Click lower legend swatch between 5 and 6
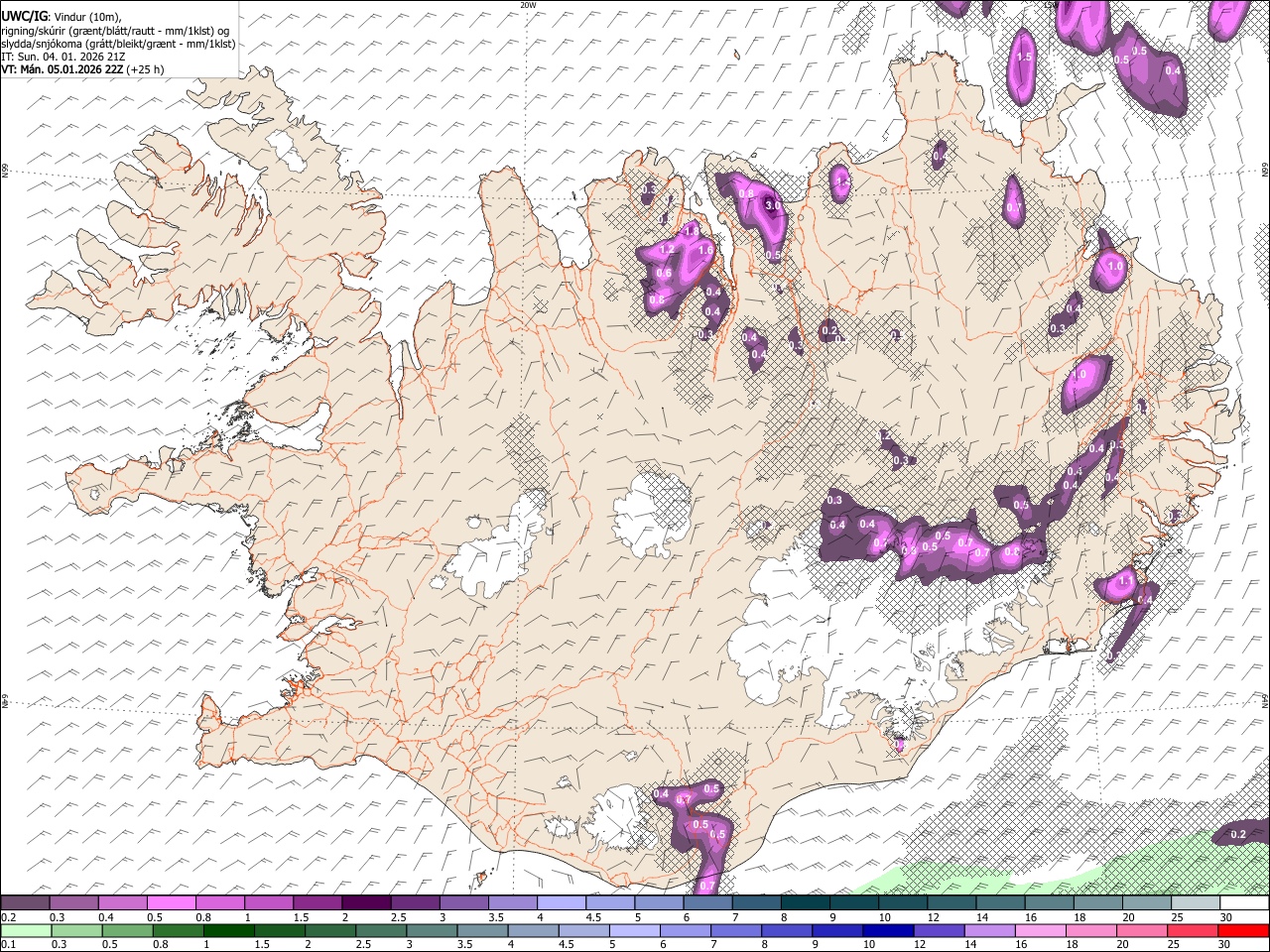Viewport: 1270px width, 952px height. (x=633, y=931)
